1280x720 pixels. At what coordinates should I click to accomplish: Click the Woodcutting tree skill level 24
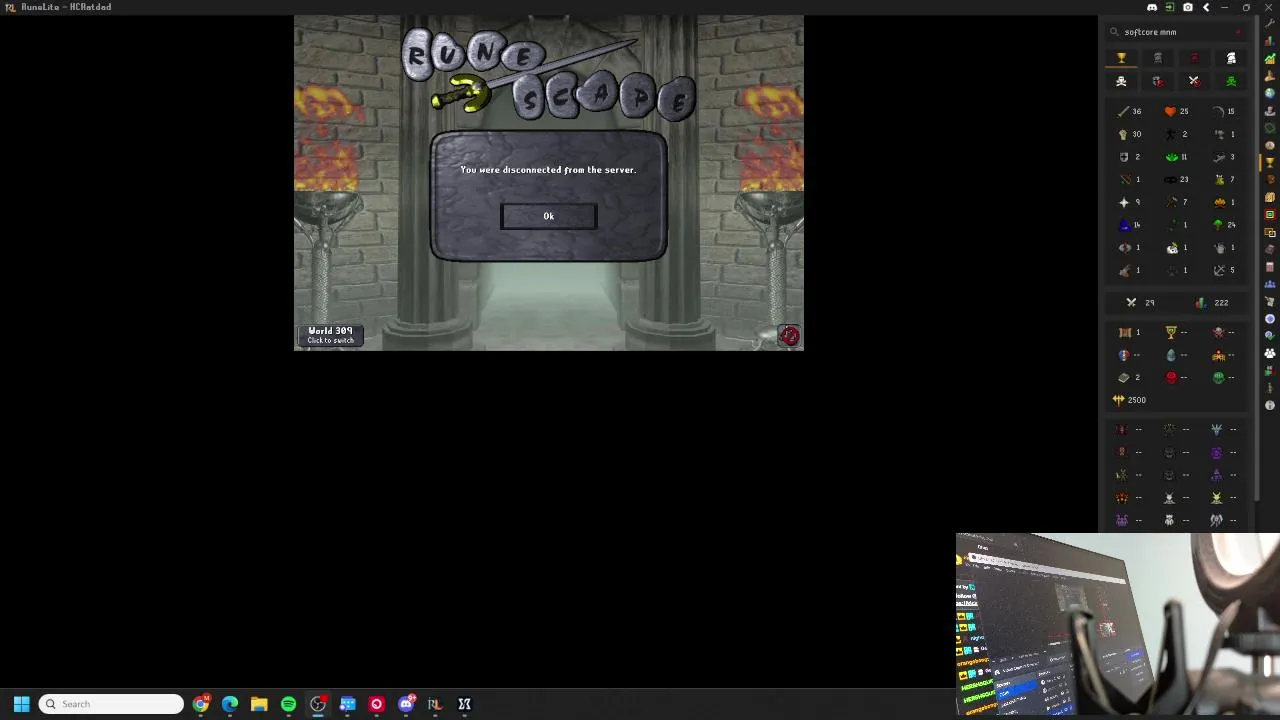1224,225
